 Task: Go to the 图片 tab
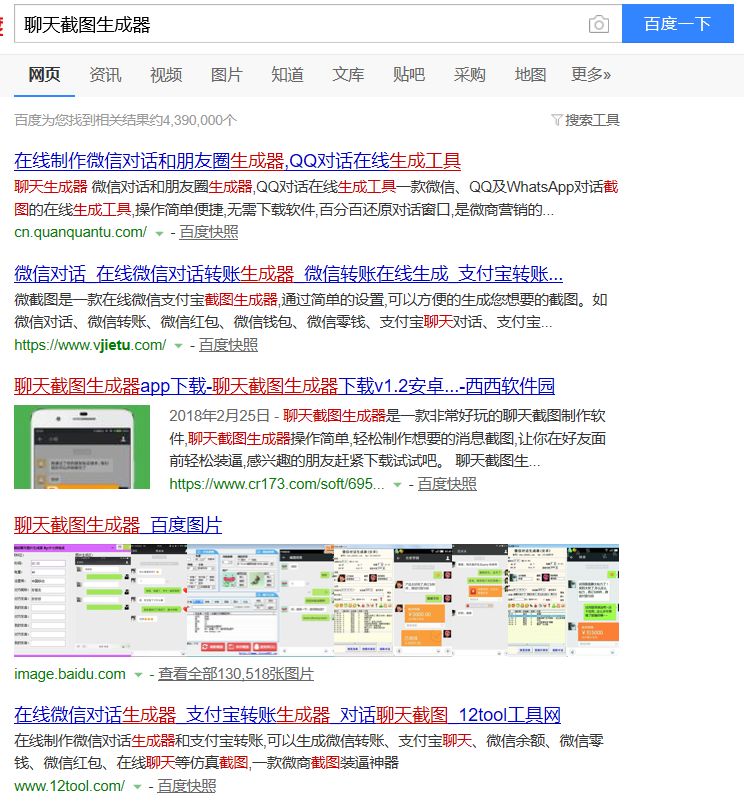pos(227,75)
